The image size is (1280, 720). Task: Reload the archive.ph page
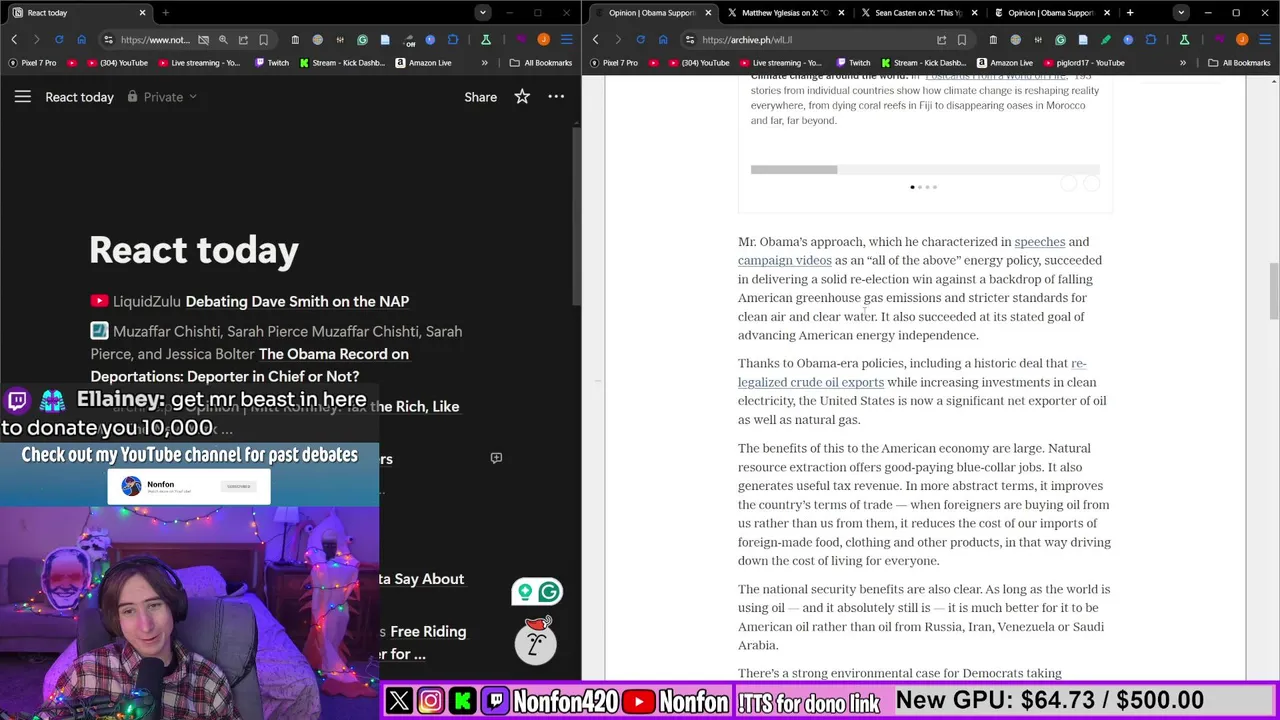[x=640, y=40]
